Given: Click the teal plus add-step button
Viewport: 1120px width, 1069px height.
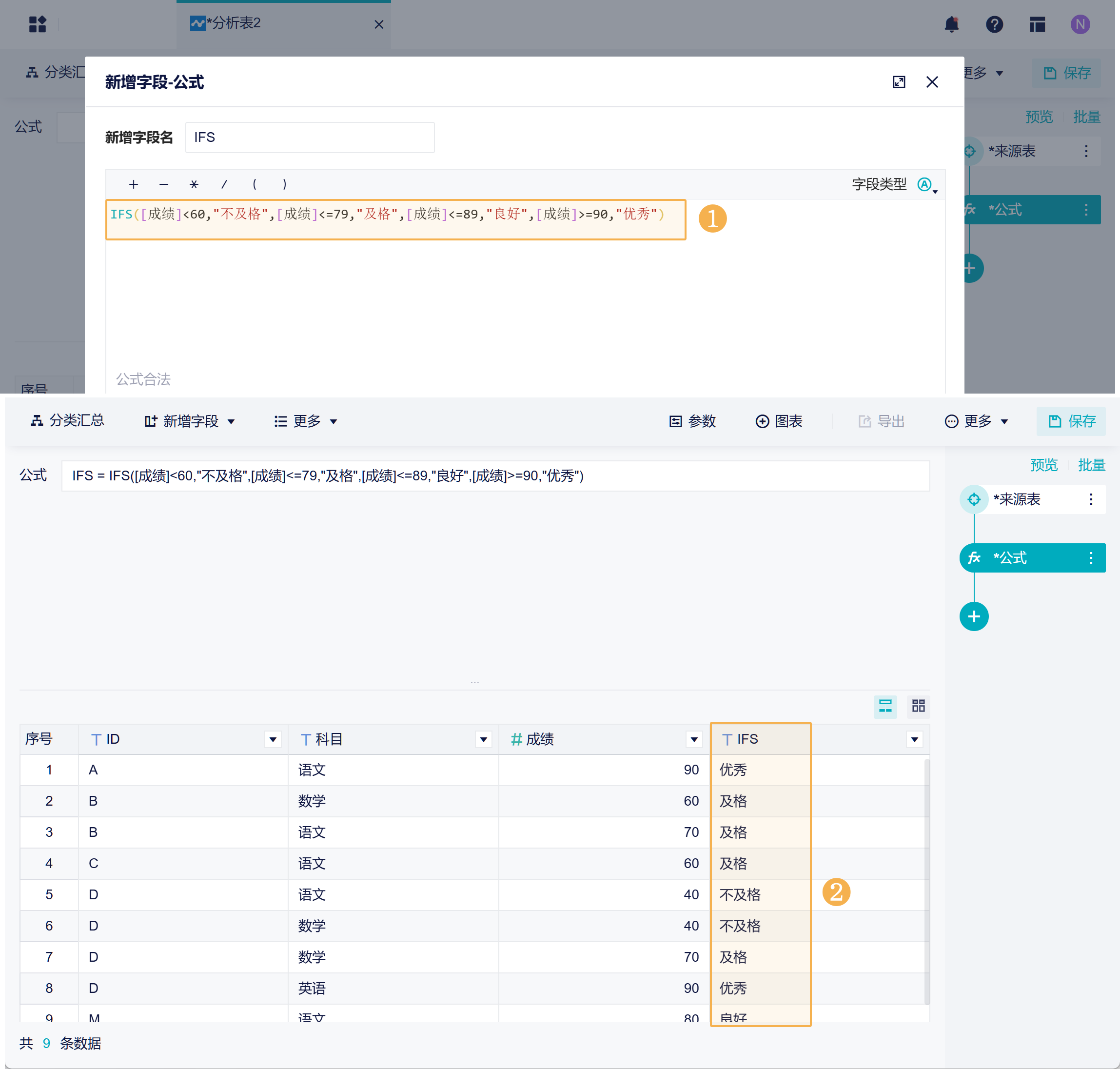Looking at the screenshot, I should point(974,616).
